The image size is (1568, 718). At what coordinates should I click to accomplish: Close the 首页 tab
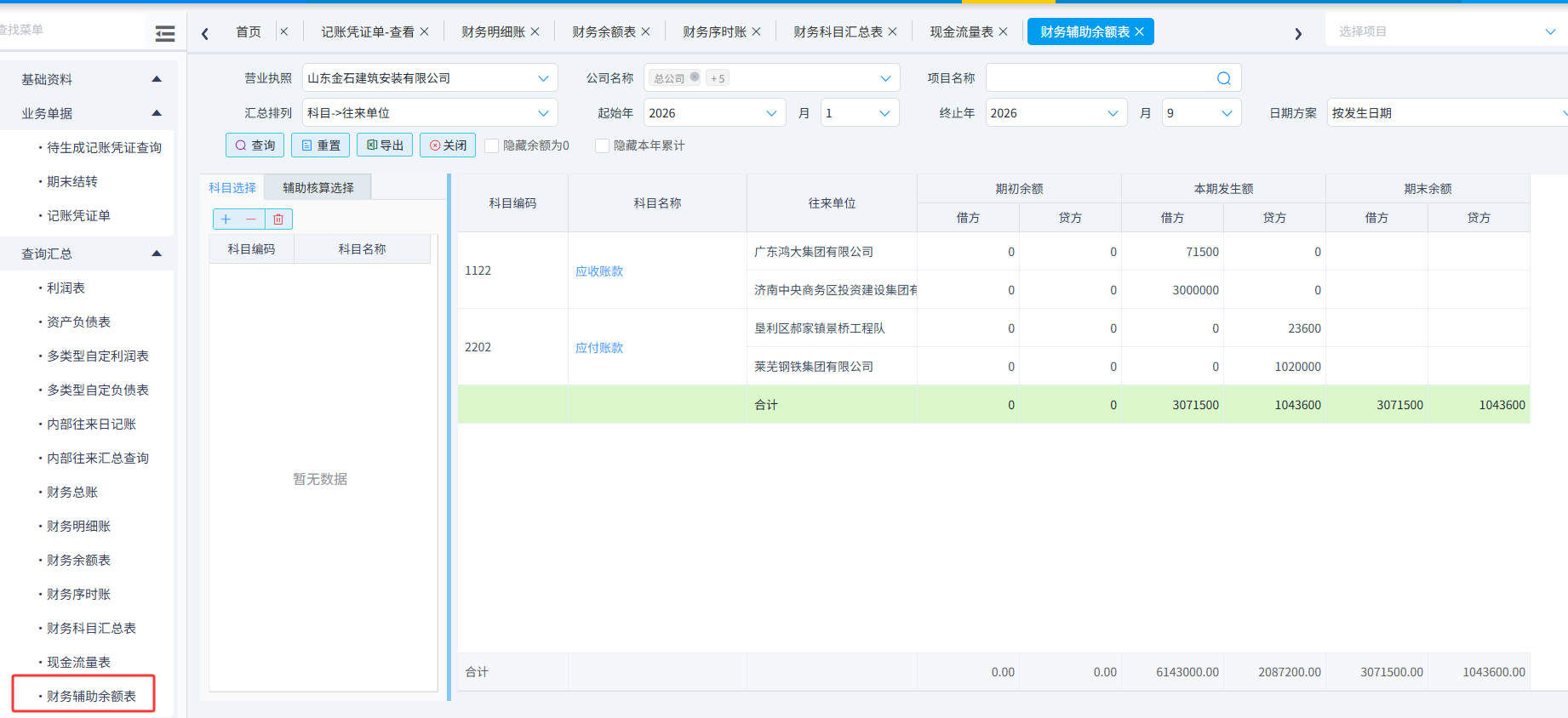[284, 31]
